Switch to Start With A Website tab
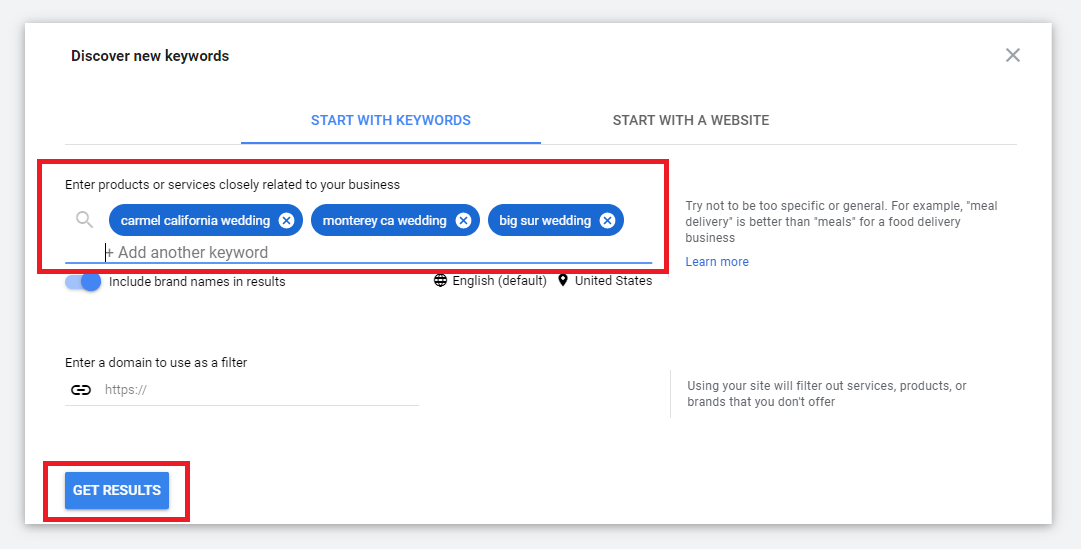 click(x=691, y=120)
